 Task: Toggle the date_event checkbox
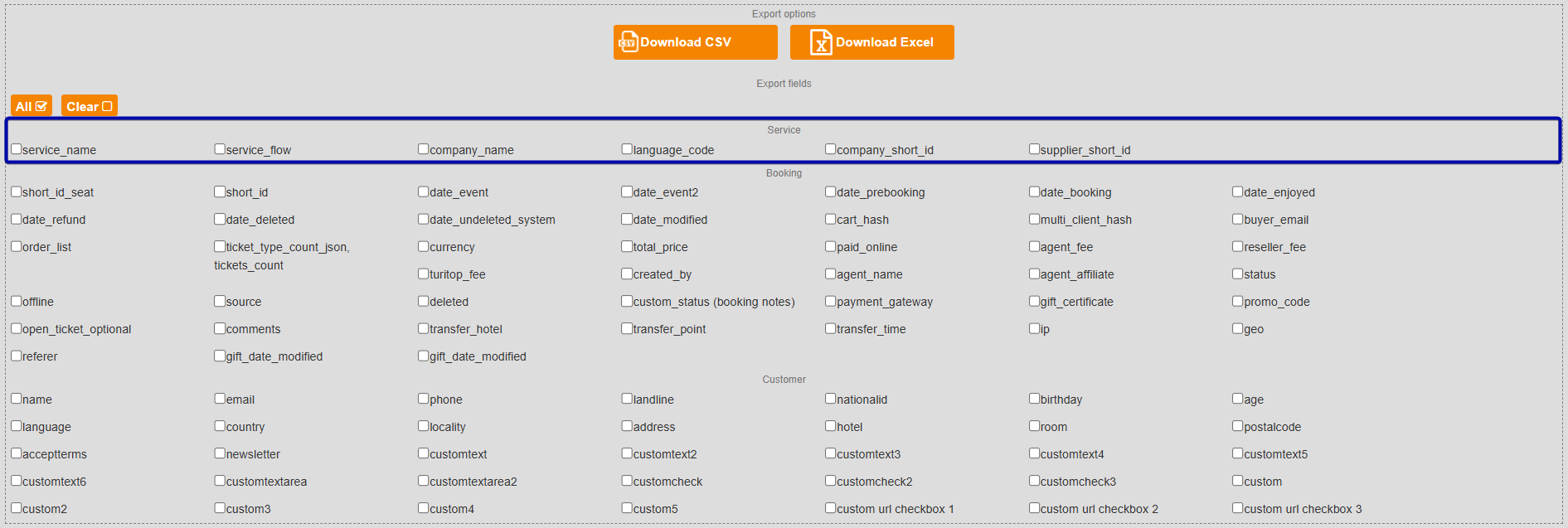(x=424, y=191)
